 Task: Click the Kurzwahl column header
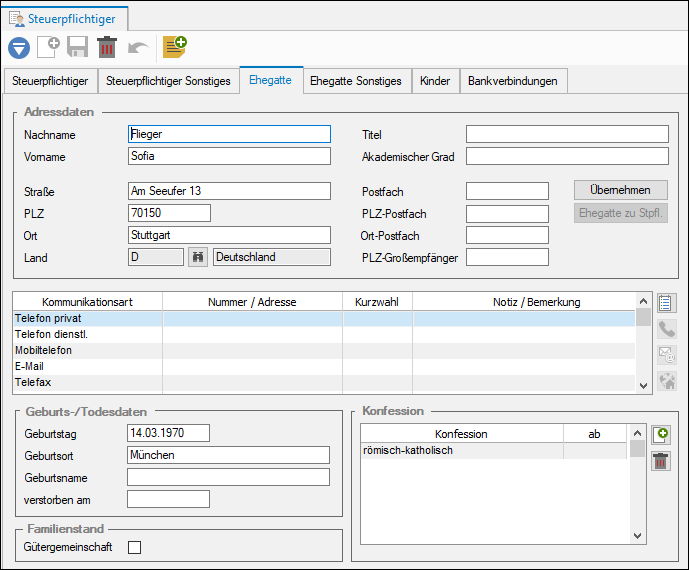[377, 302]
